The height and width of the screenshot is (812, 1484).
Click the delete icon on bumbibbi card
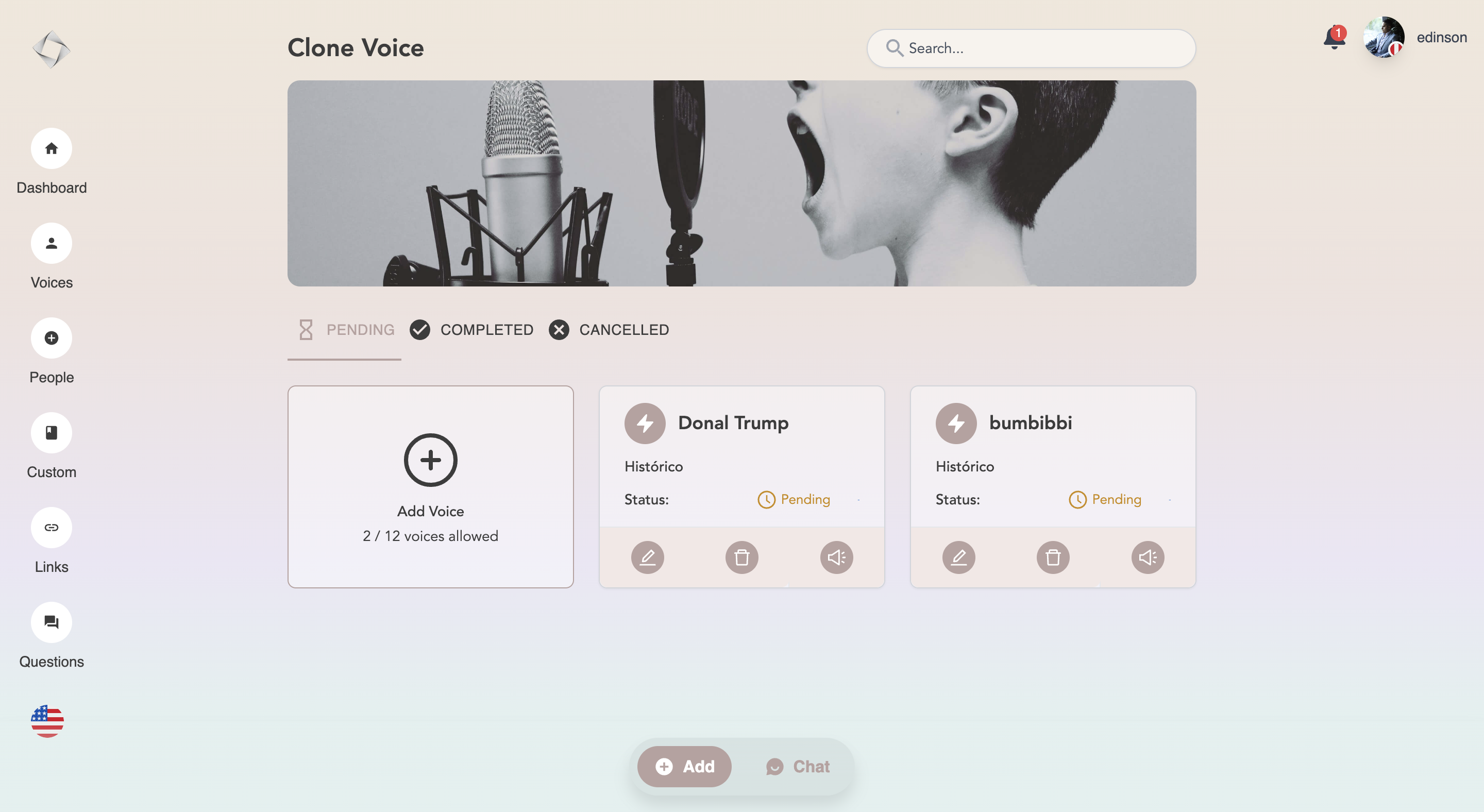pos(1053,557)
